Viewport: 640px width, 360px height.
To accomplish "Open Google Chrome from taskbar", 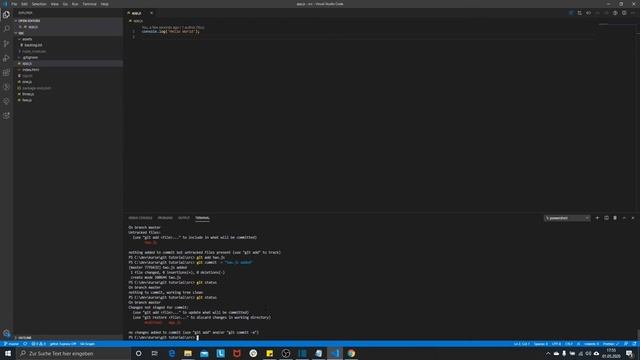I will pyautogui.click(x=351, y=353).
